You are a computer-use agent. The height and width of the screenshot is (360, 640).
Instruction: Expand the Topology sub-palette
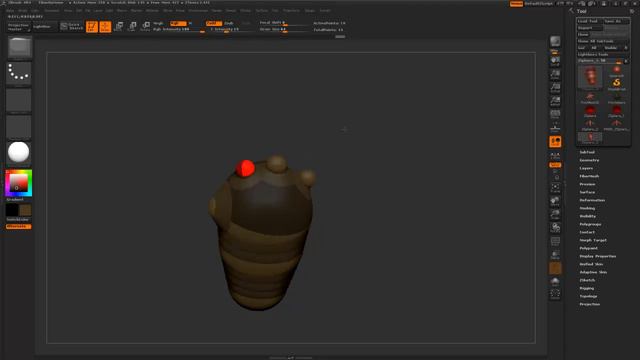[x=589, y=296]
